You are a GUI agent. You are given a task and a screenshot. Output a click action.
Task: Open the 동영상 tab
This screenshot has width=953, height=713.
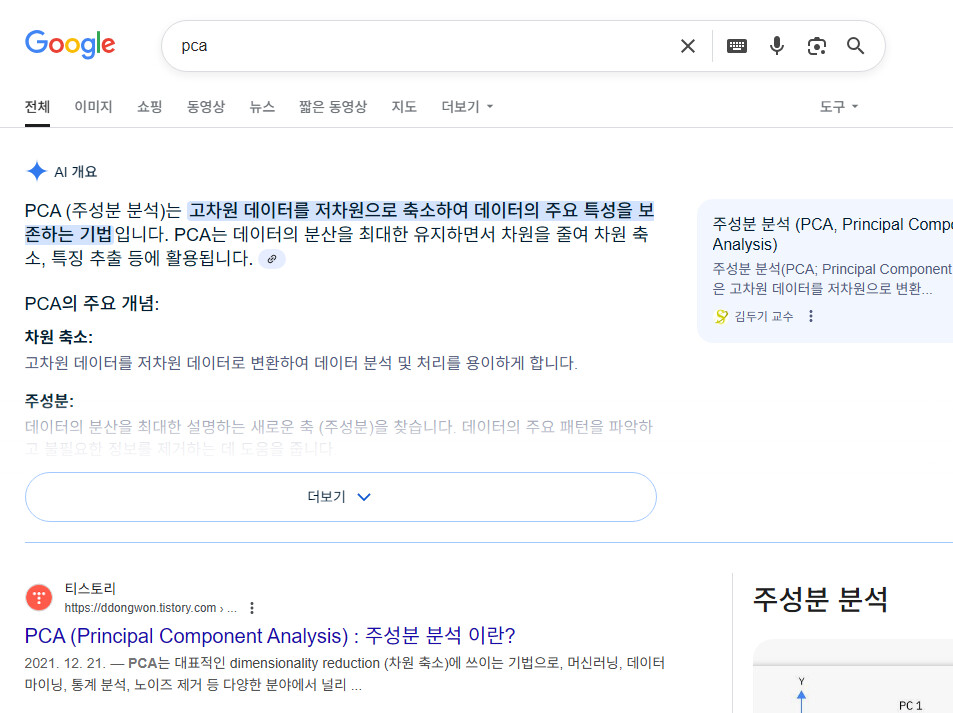point(205,107)
